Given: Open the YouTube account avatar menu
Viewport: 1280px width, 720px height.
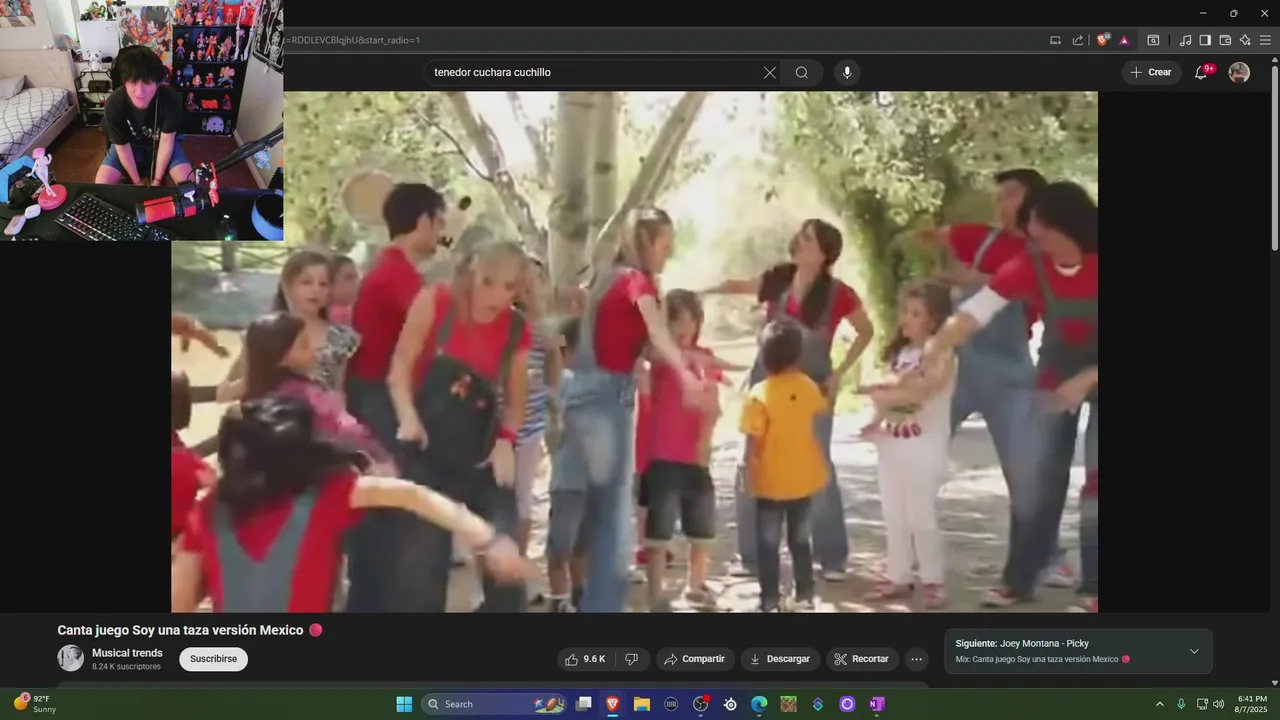Looking at the screenshot, I should click(1239, 72).
